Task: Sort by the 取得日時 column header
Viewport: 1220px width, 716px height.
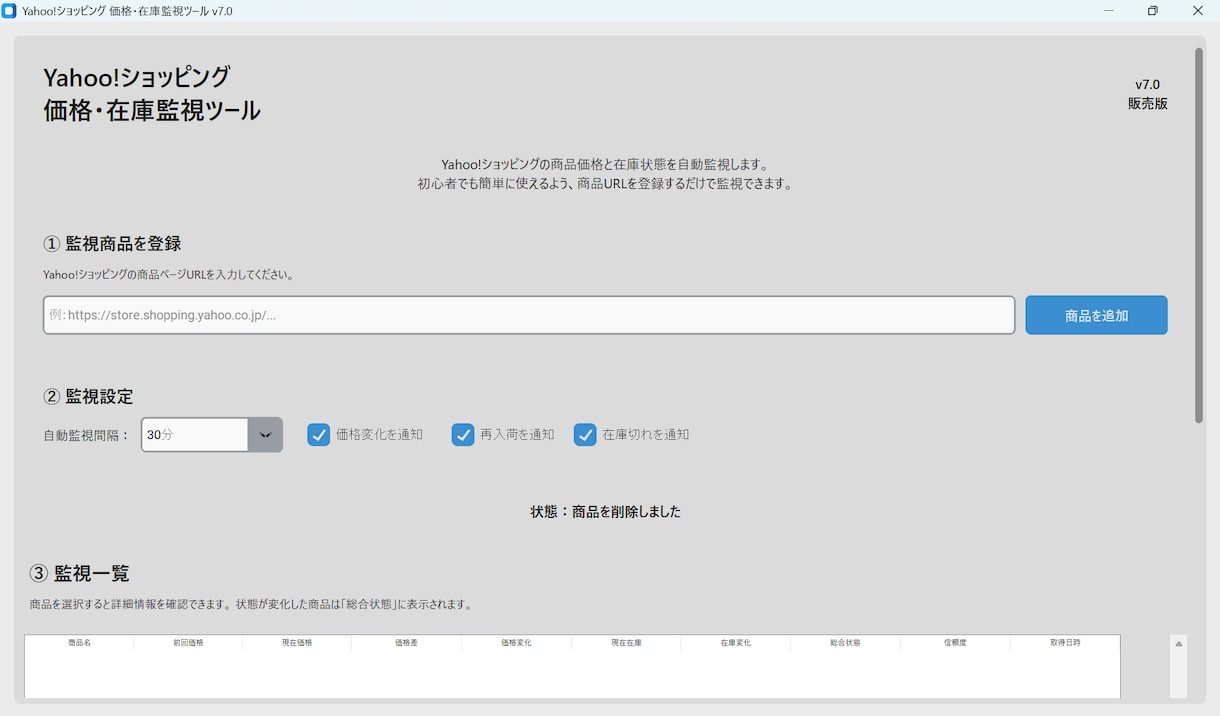Action: [x=1065, y=642]
